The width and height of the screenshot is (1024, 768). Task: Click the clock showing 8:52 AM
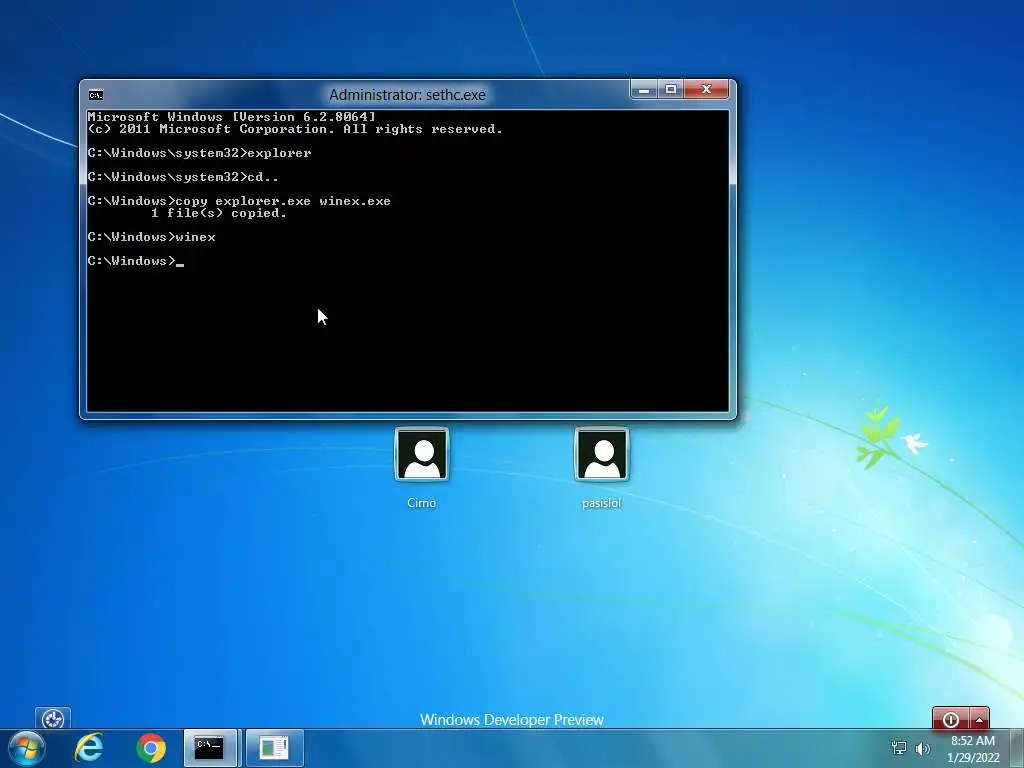point(973,741)
